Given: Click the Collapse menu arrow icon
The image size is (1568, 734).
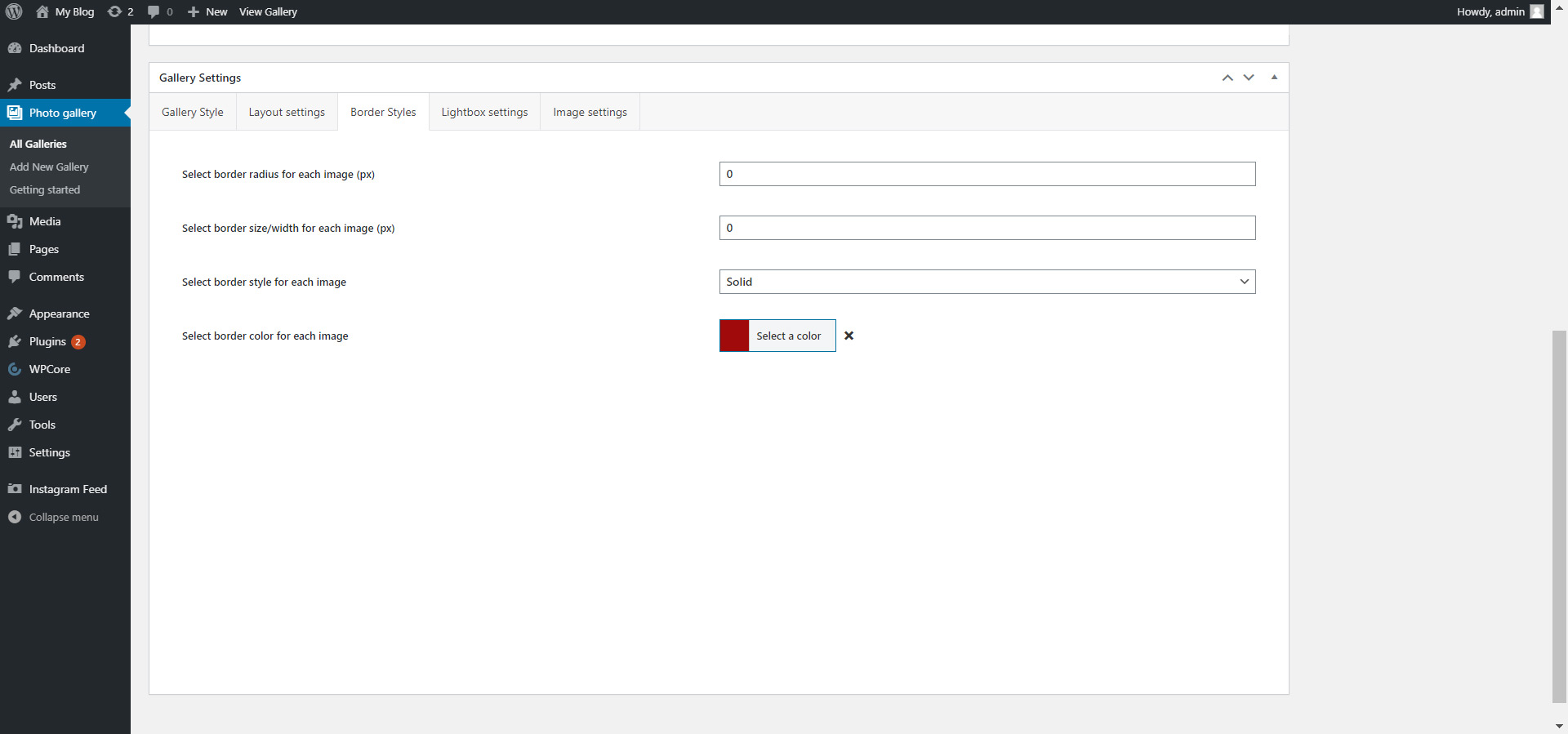Looking at the screenshot, I should coord(15,517).
